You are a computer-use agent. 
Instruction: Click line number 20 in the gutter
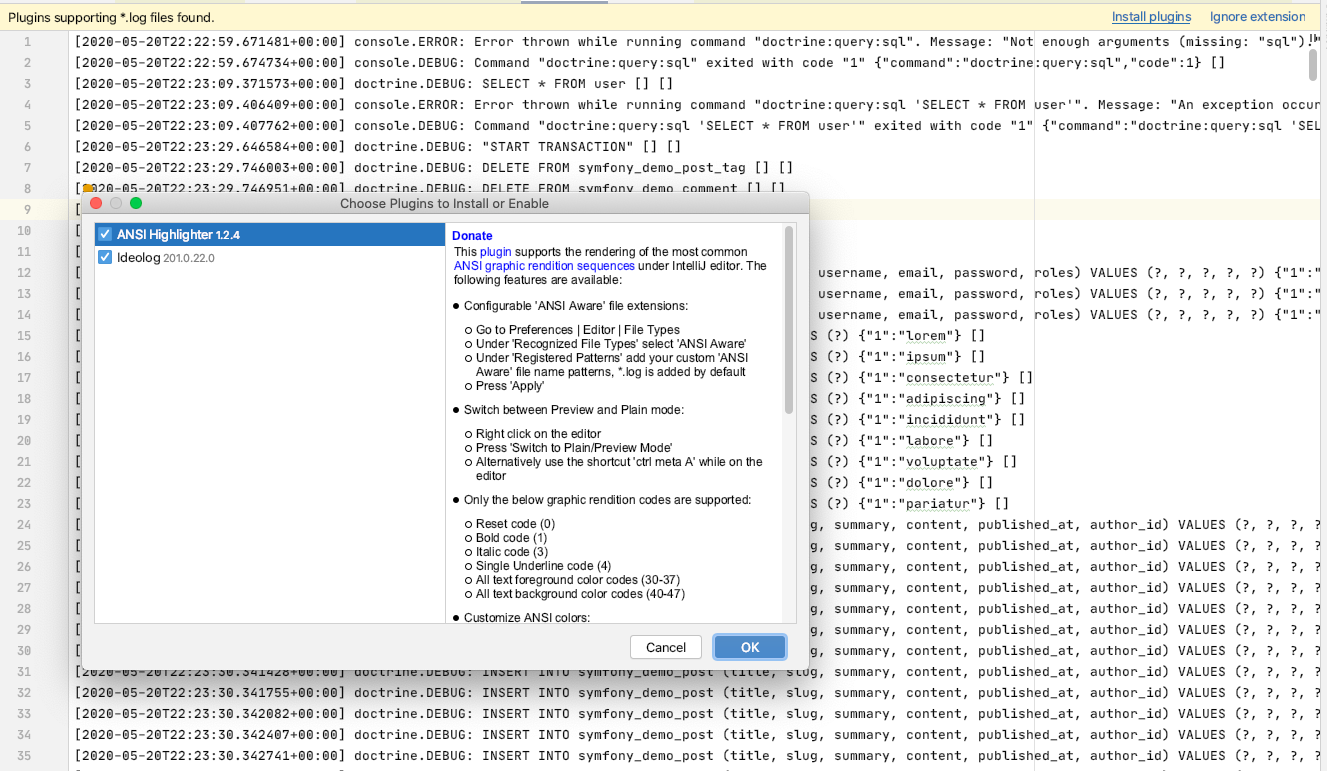click(23, 441)
